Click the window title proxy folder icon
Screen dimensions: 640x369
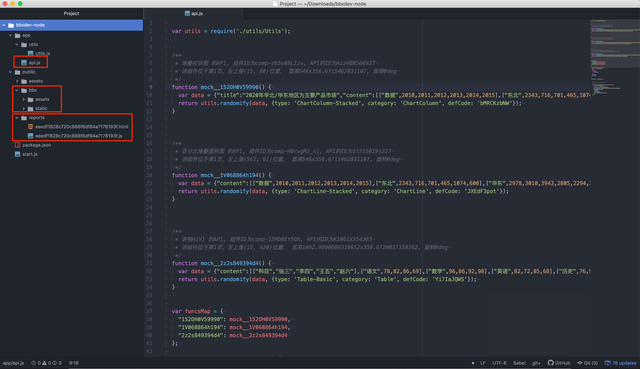pos(275,4)
